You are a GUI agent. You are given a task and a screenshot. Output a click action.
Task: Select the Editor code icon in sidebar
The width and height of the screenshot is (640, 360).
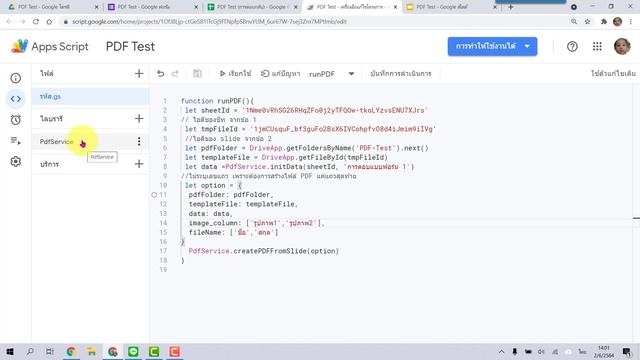tap(16, 99)
